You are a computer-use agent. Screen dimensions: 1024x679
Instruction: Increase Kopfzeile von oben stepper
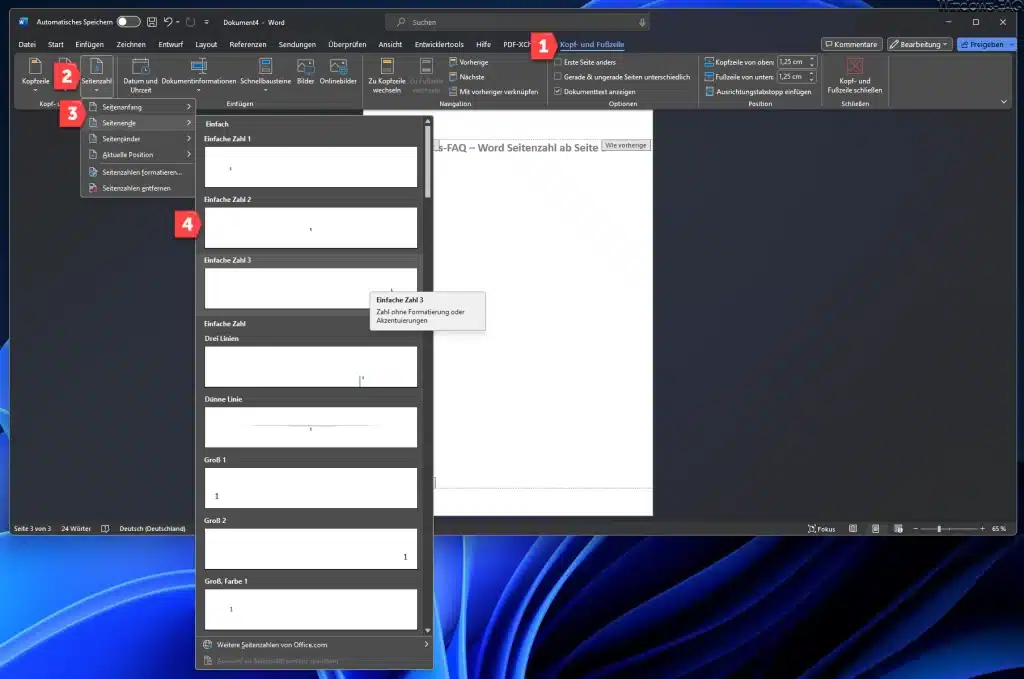812,59
